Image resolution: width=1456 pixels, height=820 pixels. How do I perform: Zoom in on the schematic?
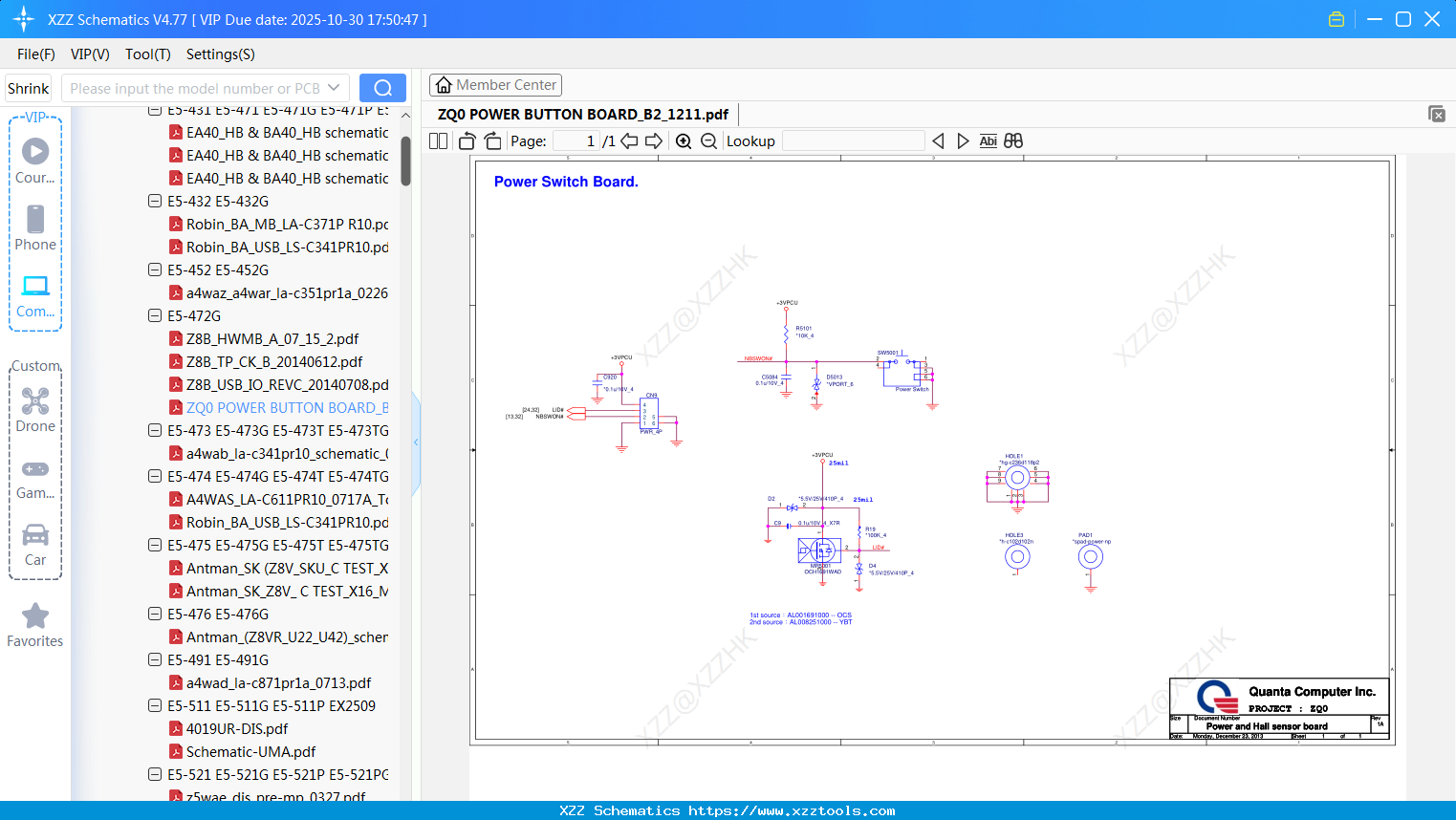tap(684, 141)
